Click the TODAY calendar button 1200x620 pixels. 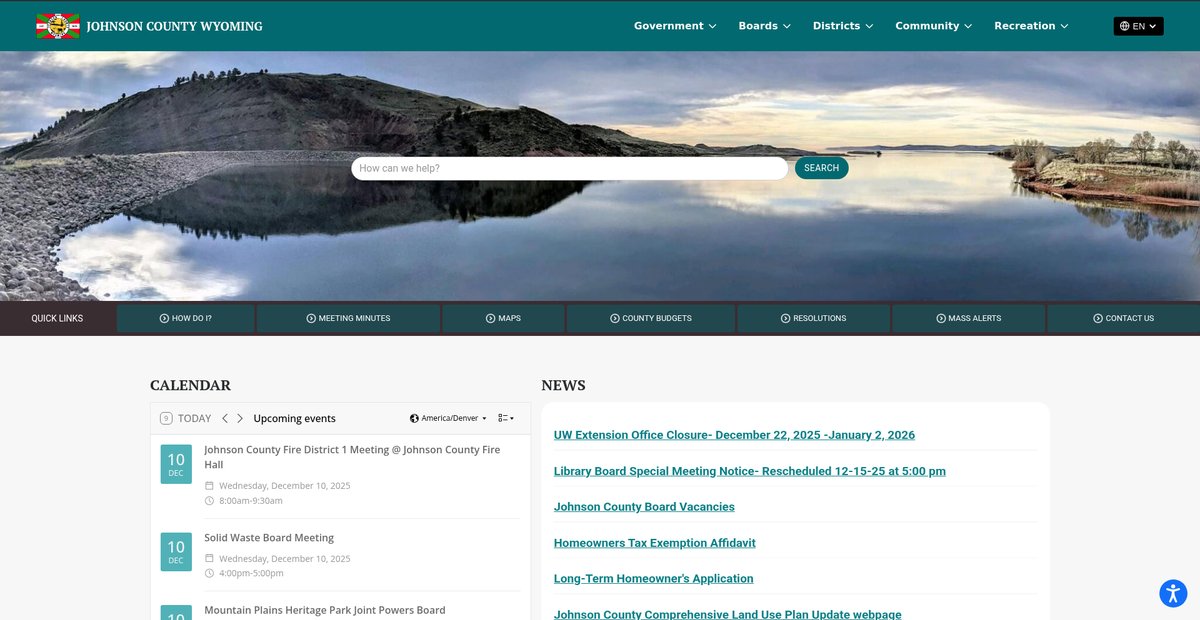(x=186, y=418)
